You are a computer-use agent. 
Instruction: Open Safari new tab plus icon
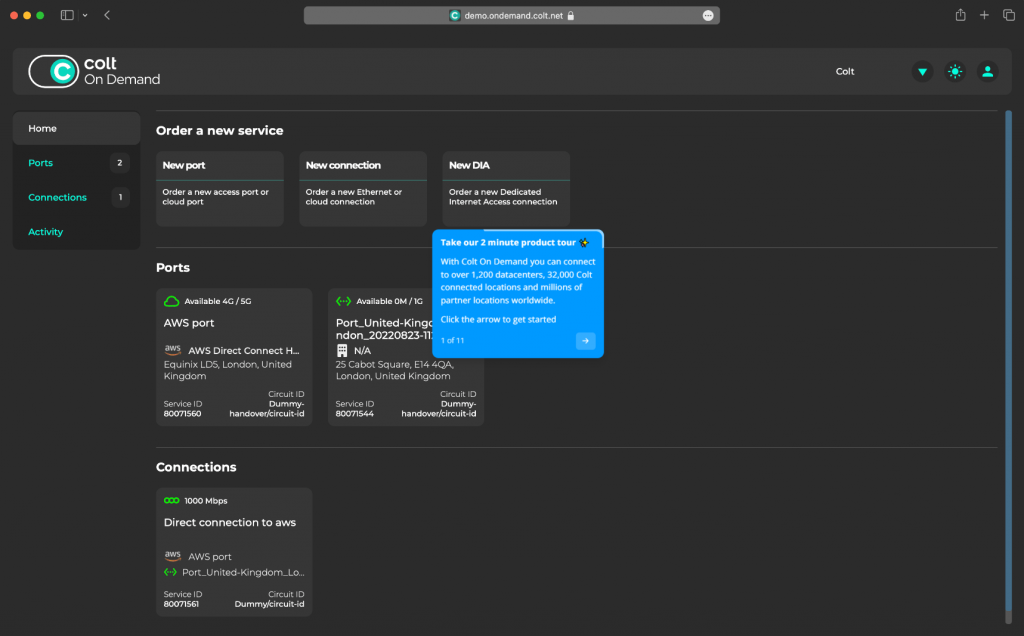(984, 15)
